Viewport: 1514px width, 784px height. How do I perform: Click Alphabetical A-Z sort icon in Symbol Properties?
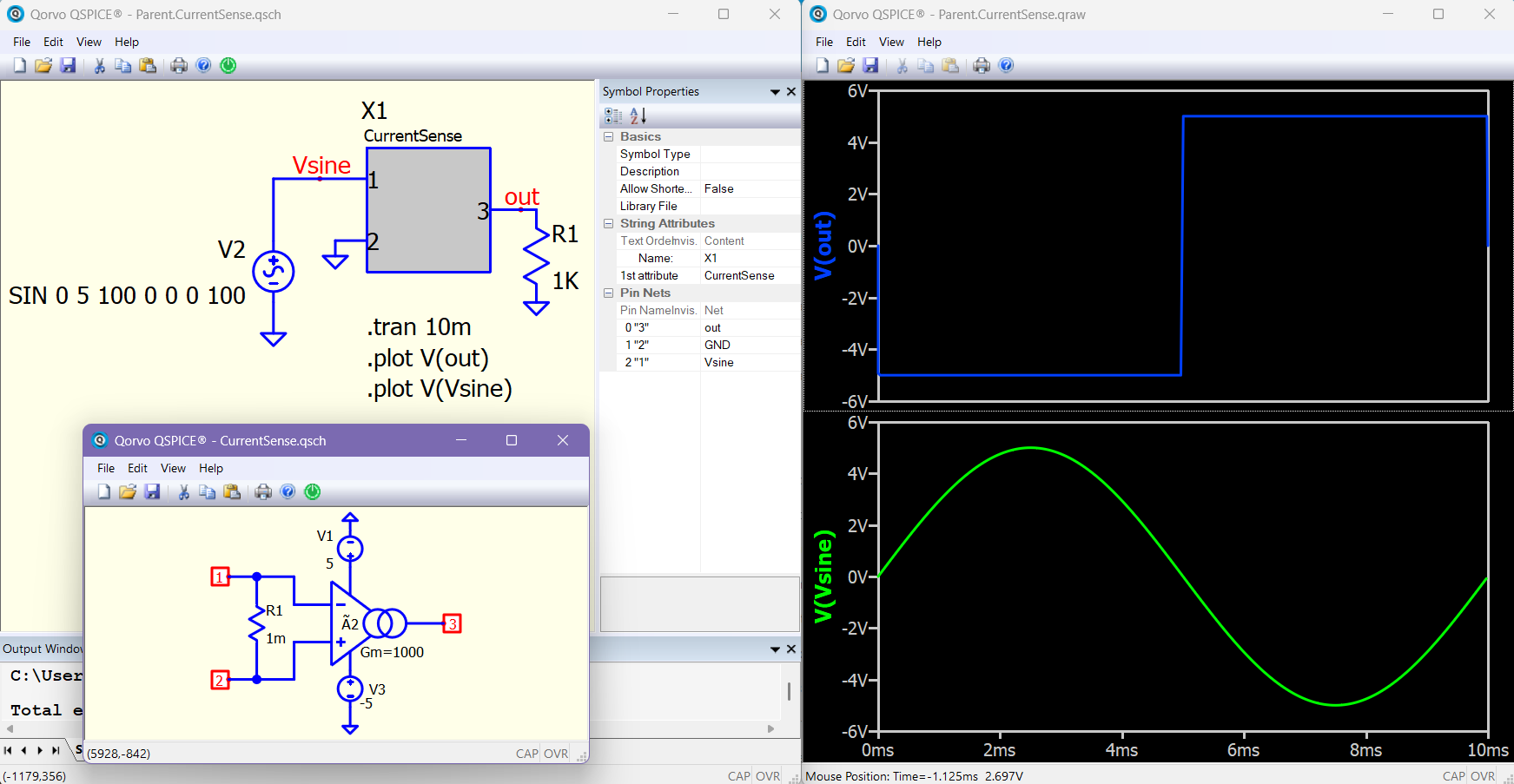[638, 115]
